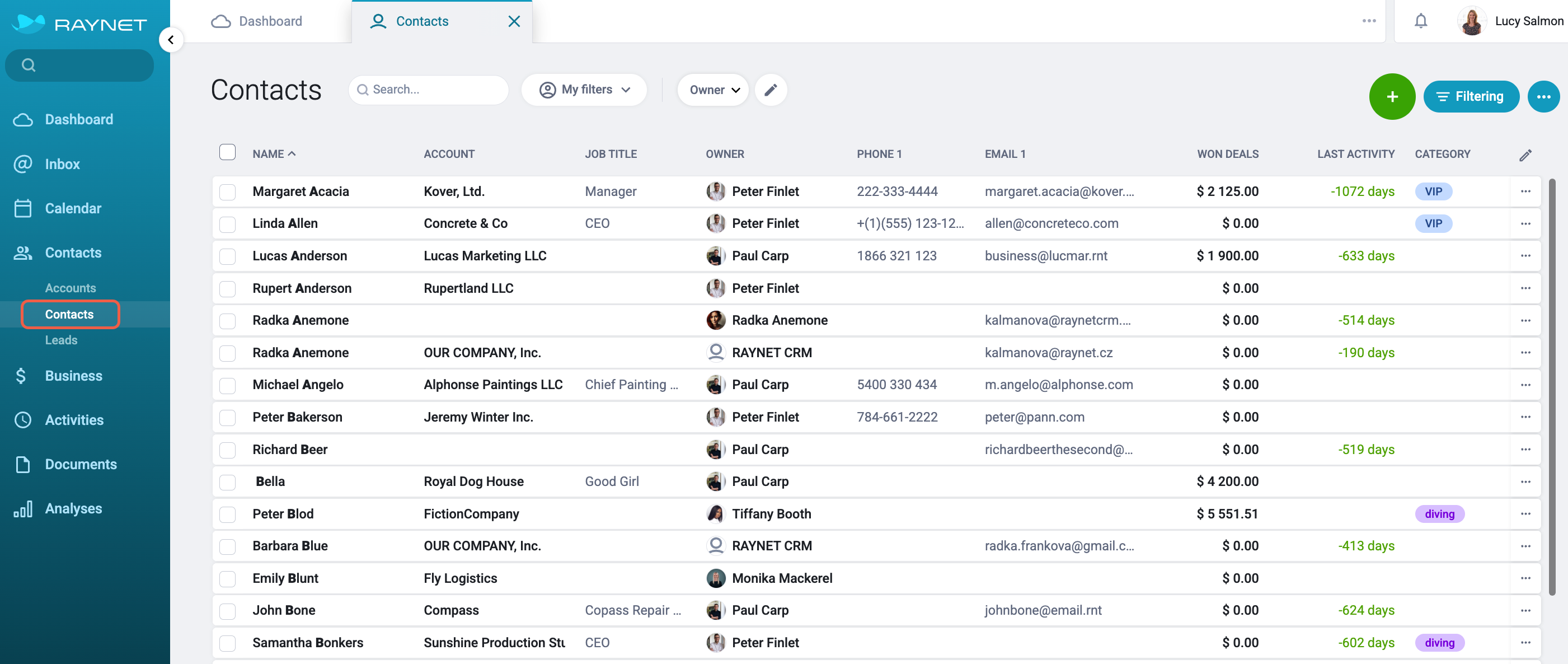Check the box for Margaret Acacia
The width and height of the screenshot is (1568, 664).
(x=227, y=192)
